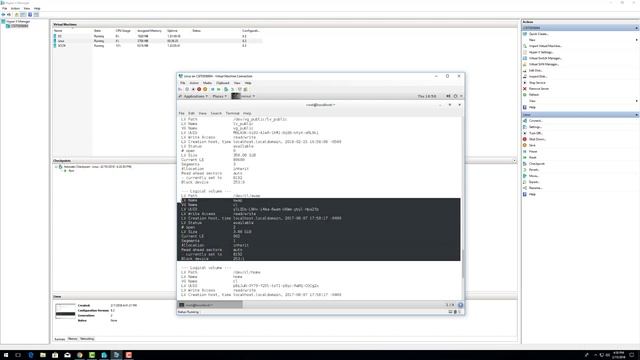Click Refresh in the Actions pane

pos(534,95)
